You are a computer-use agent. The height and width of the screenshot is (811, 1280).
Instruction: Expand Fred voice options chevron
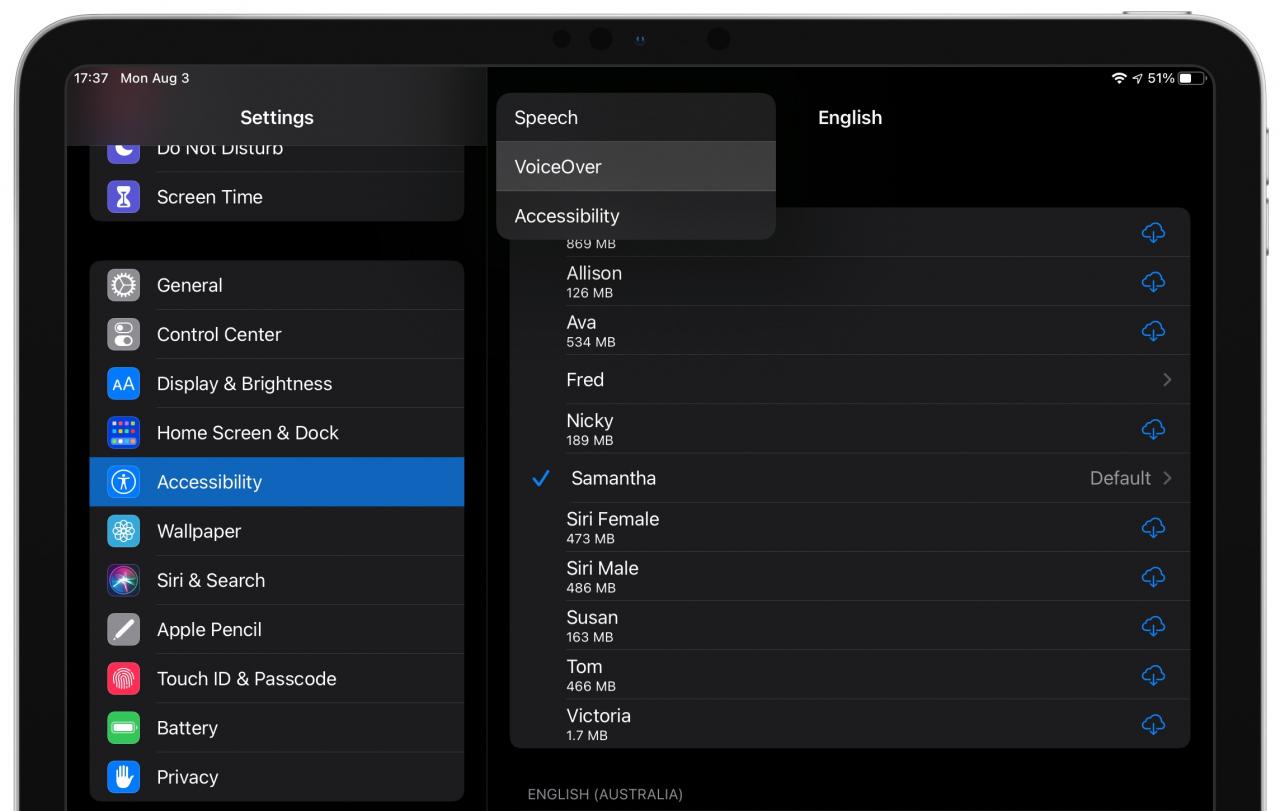point(1167,380)
